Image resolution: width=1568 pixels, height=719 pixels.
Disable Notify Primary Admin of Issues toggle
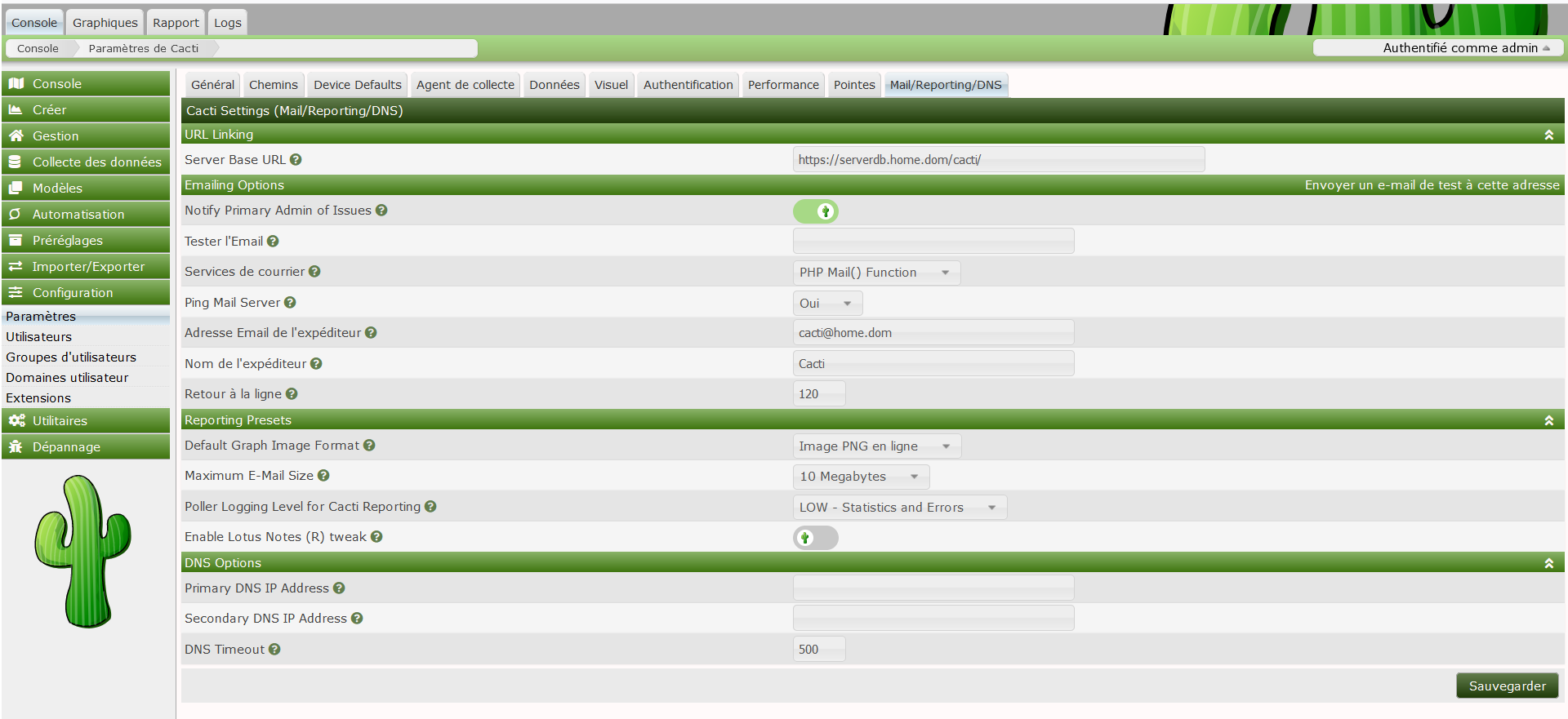tap(815, 211)
